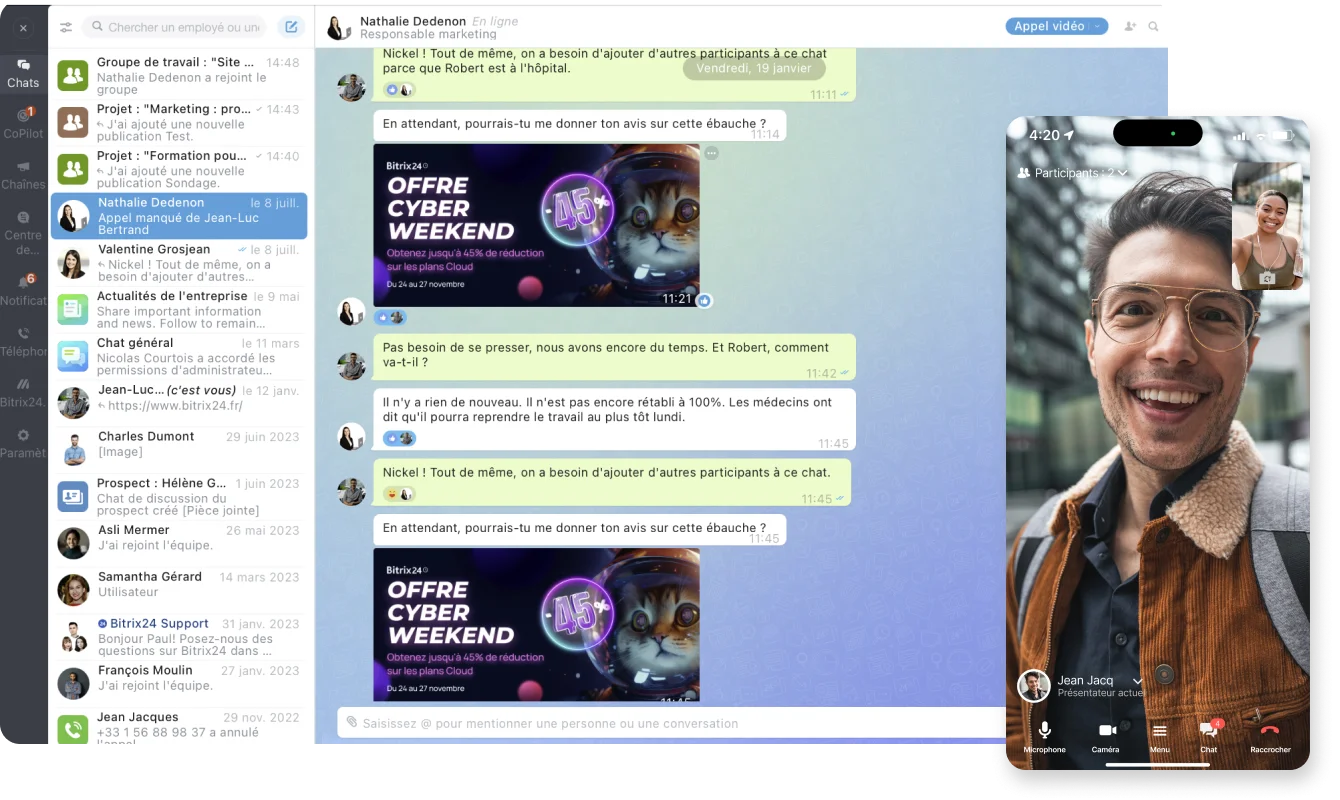Open the three-dots menu beside first banner image
This screenshot has height=800, width=1340.
pyautogui.click(x=711, y=153)
